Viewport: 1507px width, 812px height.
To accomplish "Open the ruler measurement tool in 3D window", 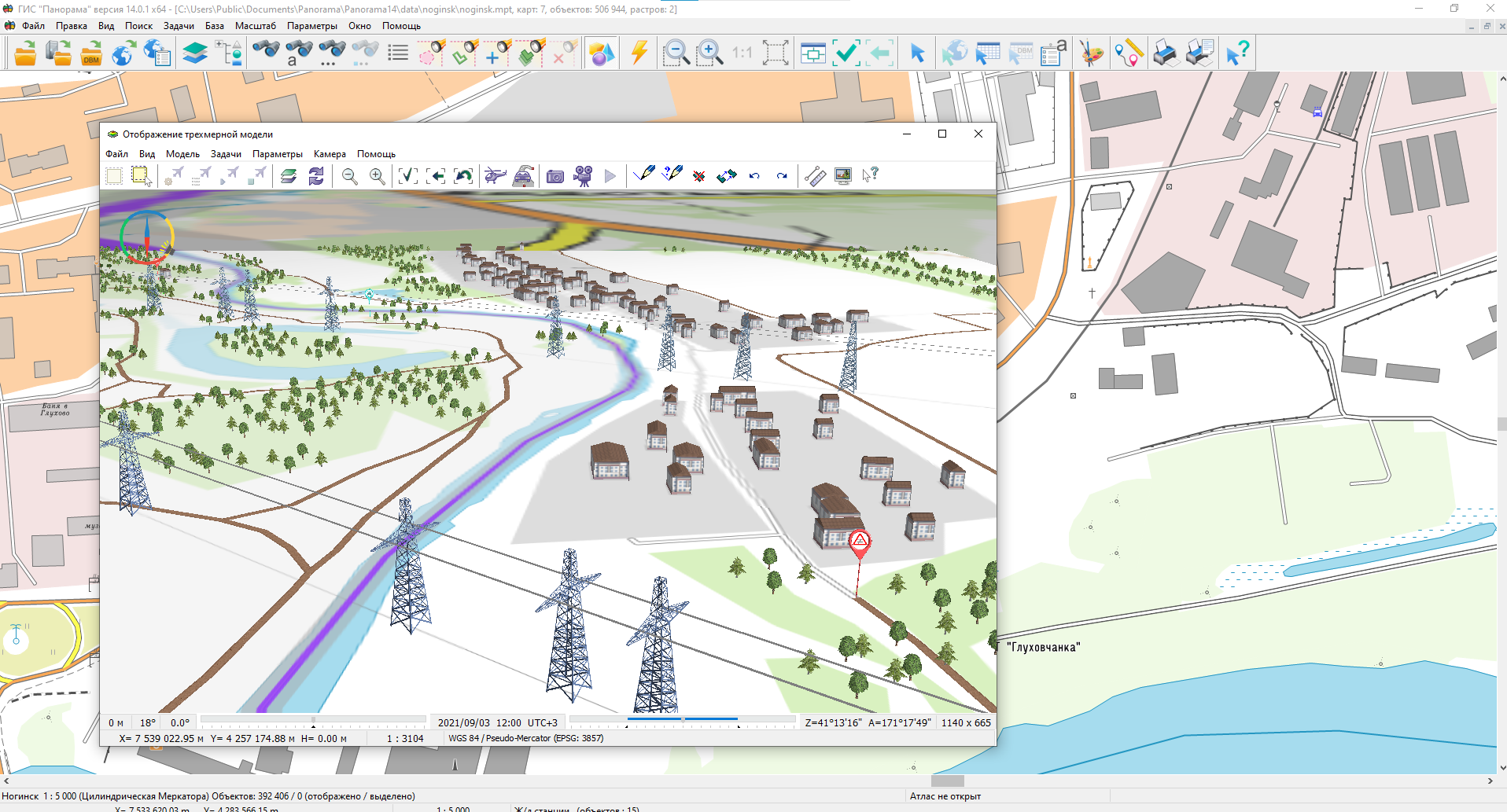I will (815, 176).
